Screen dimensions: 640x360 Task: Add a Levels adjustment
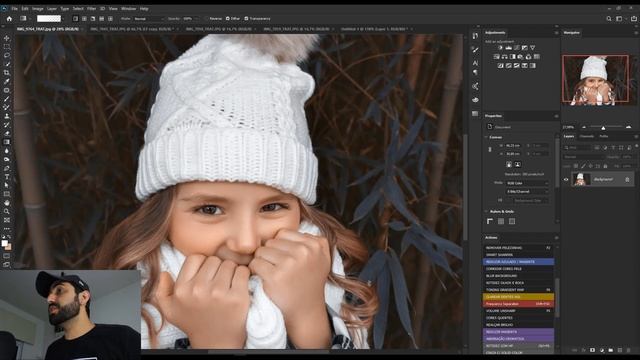[x=509, y=48]
